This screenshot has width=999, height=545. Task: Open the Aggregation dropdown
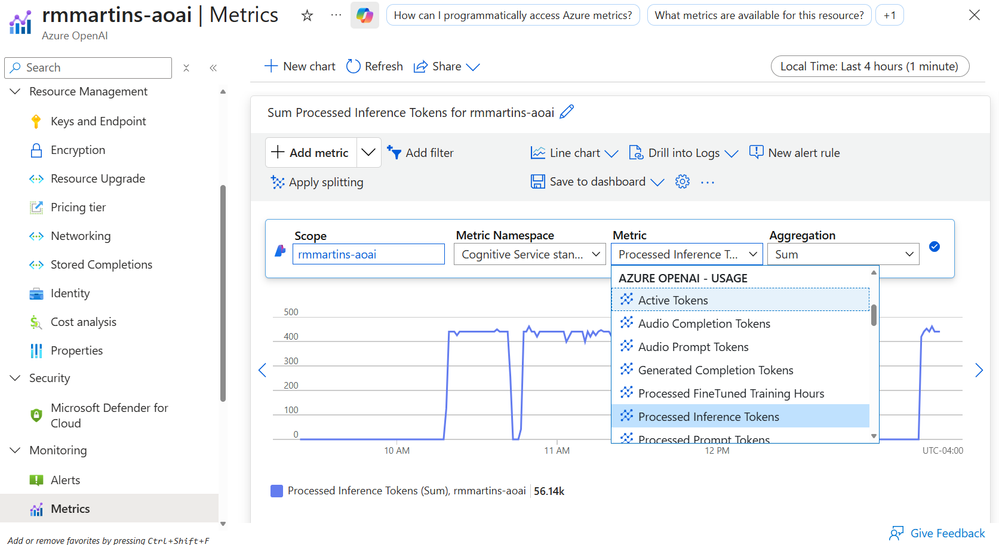[844, 254]
